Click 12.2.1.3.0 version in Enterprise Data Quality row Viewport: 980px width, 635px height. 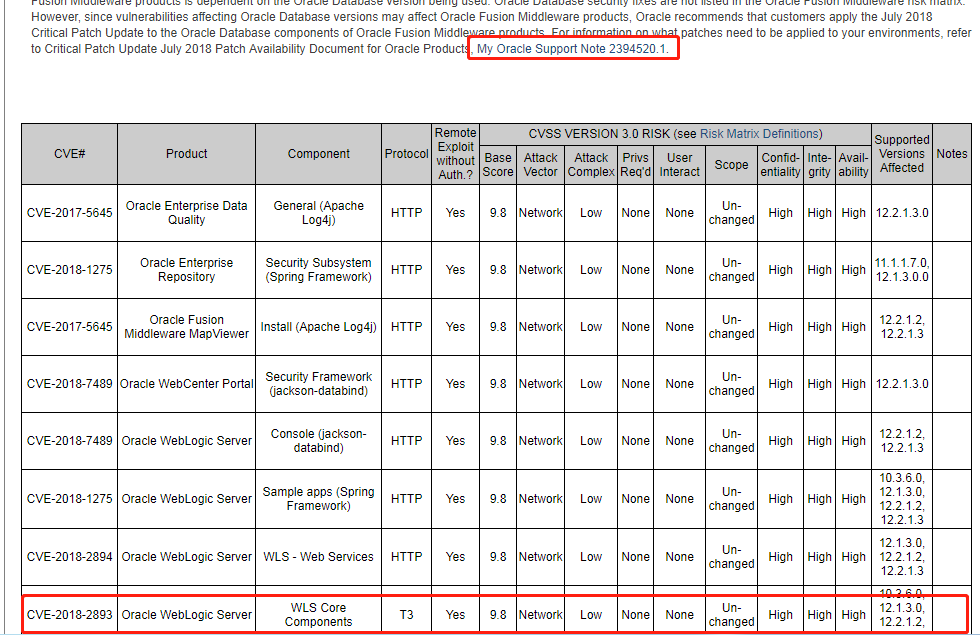pyautogui.click(x=902, y=213)
